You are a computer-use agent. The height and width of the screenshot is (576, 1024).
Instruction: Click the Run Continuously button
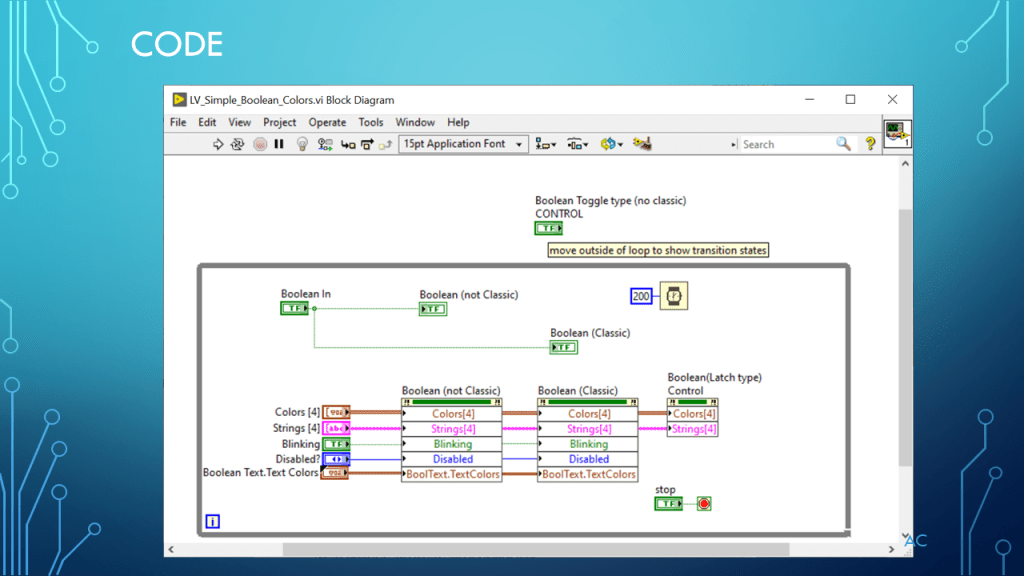click(x=237, y=144)
